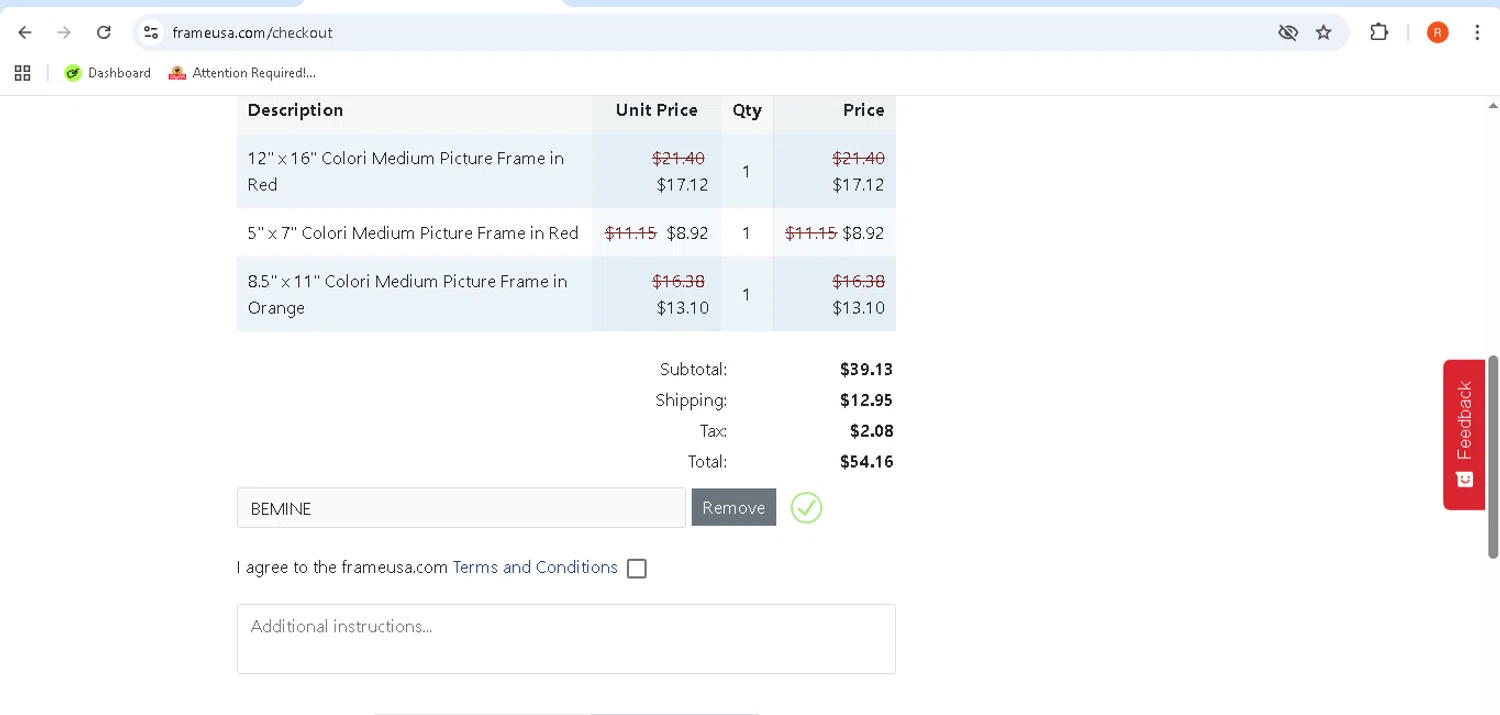Click struck-through unit price $21.40
The image size is (1500, 715).
(678, 158)
